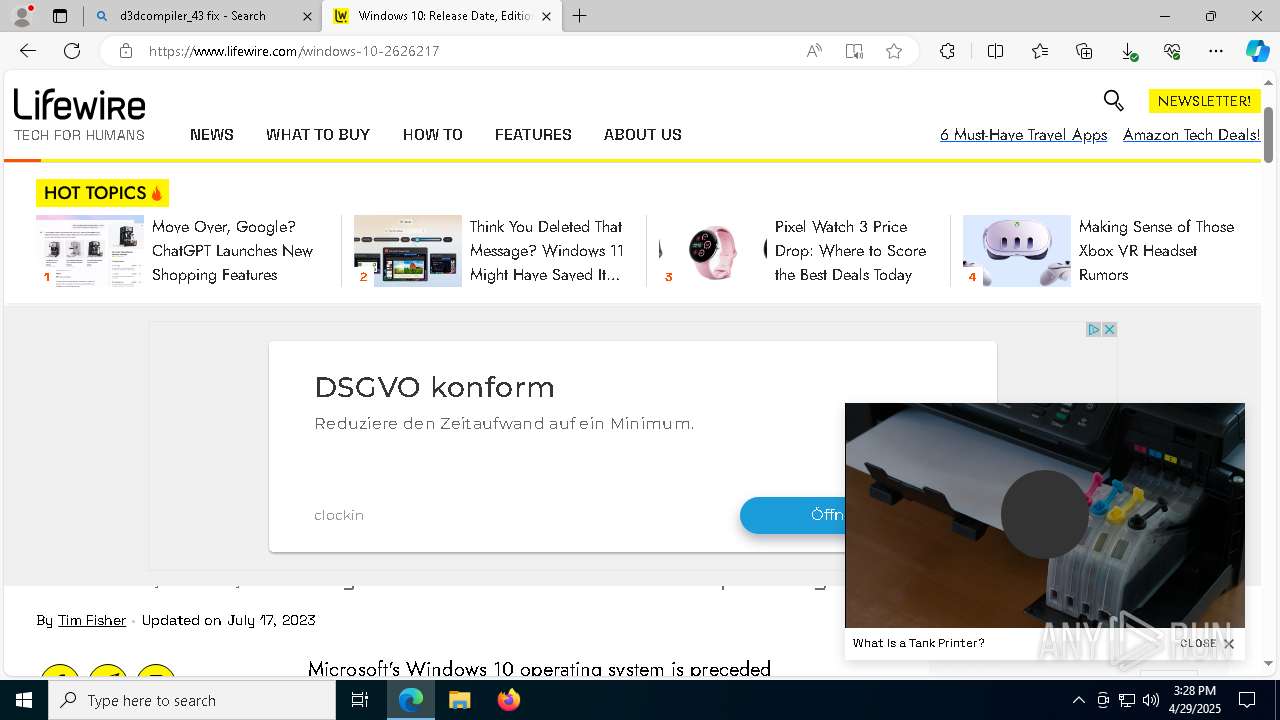The height and width of the screenshot is (720, 1280).
Task: Open AdChoices info triangle icon
Action: click(1094, 329)
